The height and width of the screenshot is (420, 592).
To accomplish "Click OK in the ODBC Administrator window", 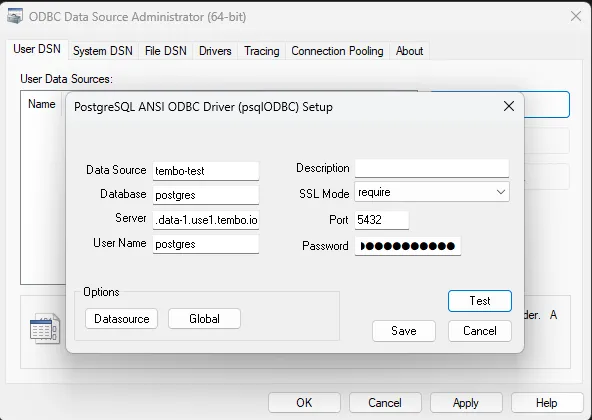I will click(x=304, y=403).
